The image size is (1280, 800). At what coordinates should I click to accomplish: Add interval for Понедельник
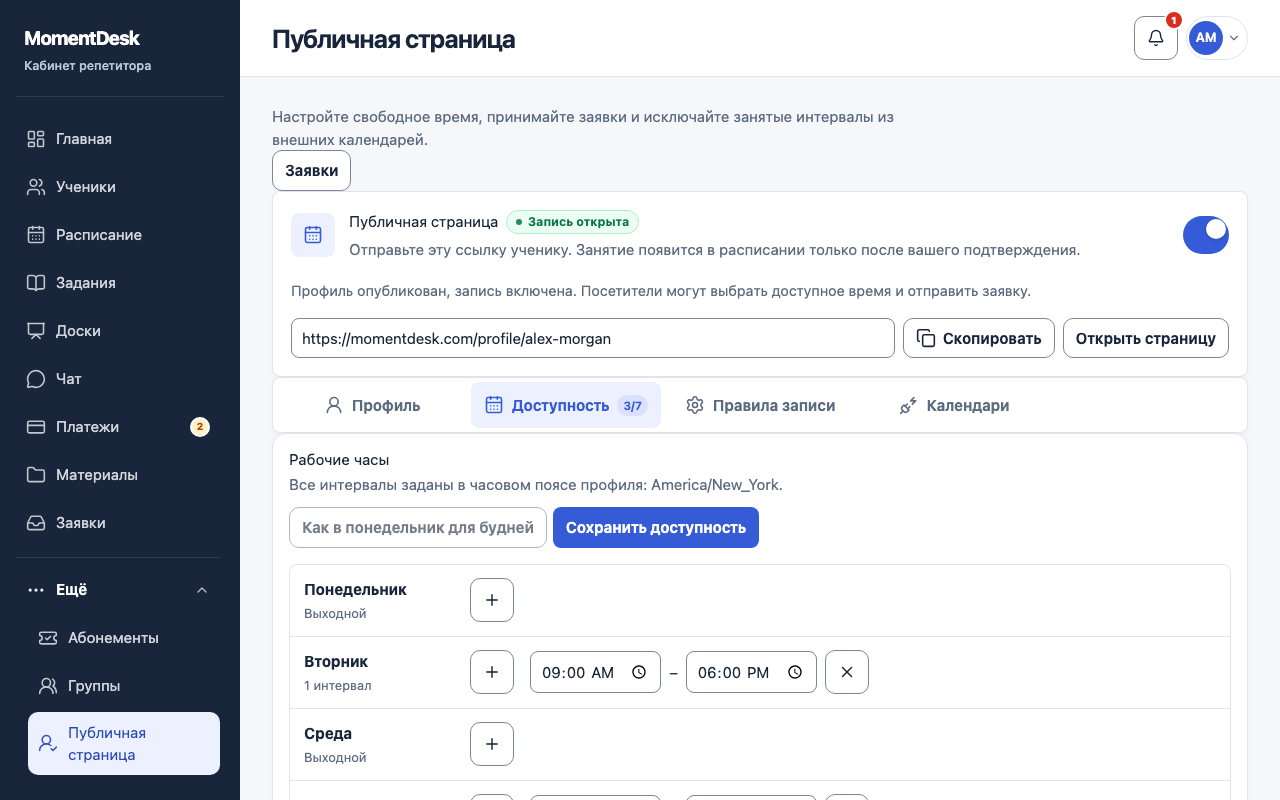pos(492,600)
